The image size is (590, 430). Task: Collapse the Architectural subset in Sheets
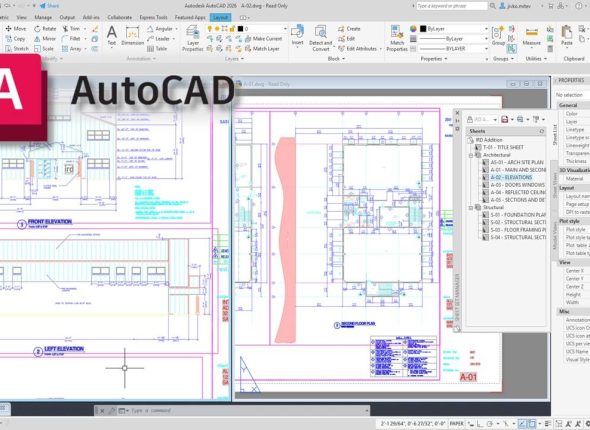pos(471,155)
